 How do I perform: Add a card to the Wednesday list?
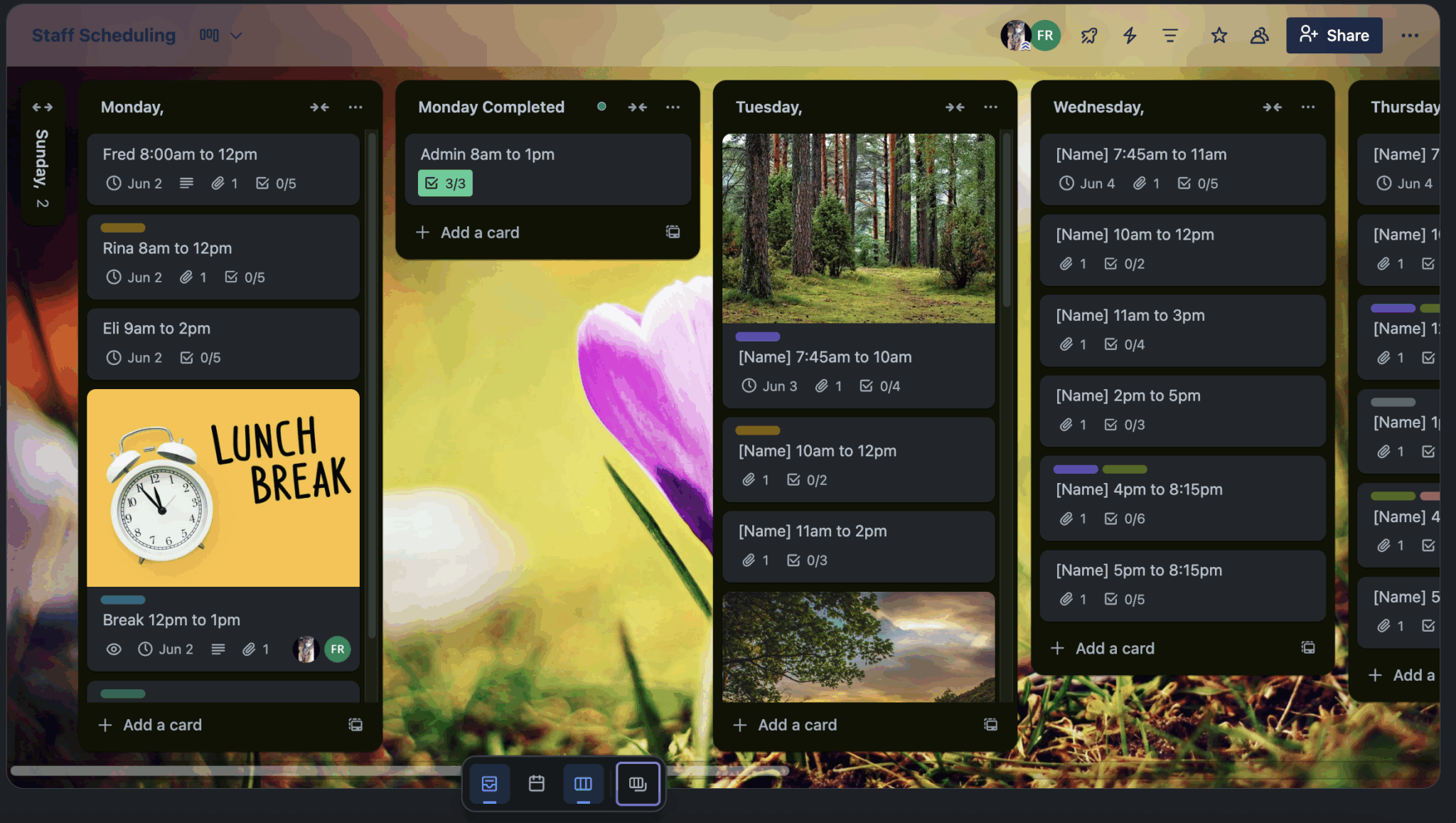[x=1102, y=648]
